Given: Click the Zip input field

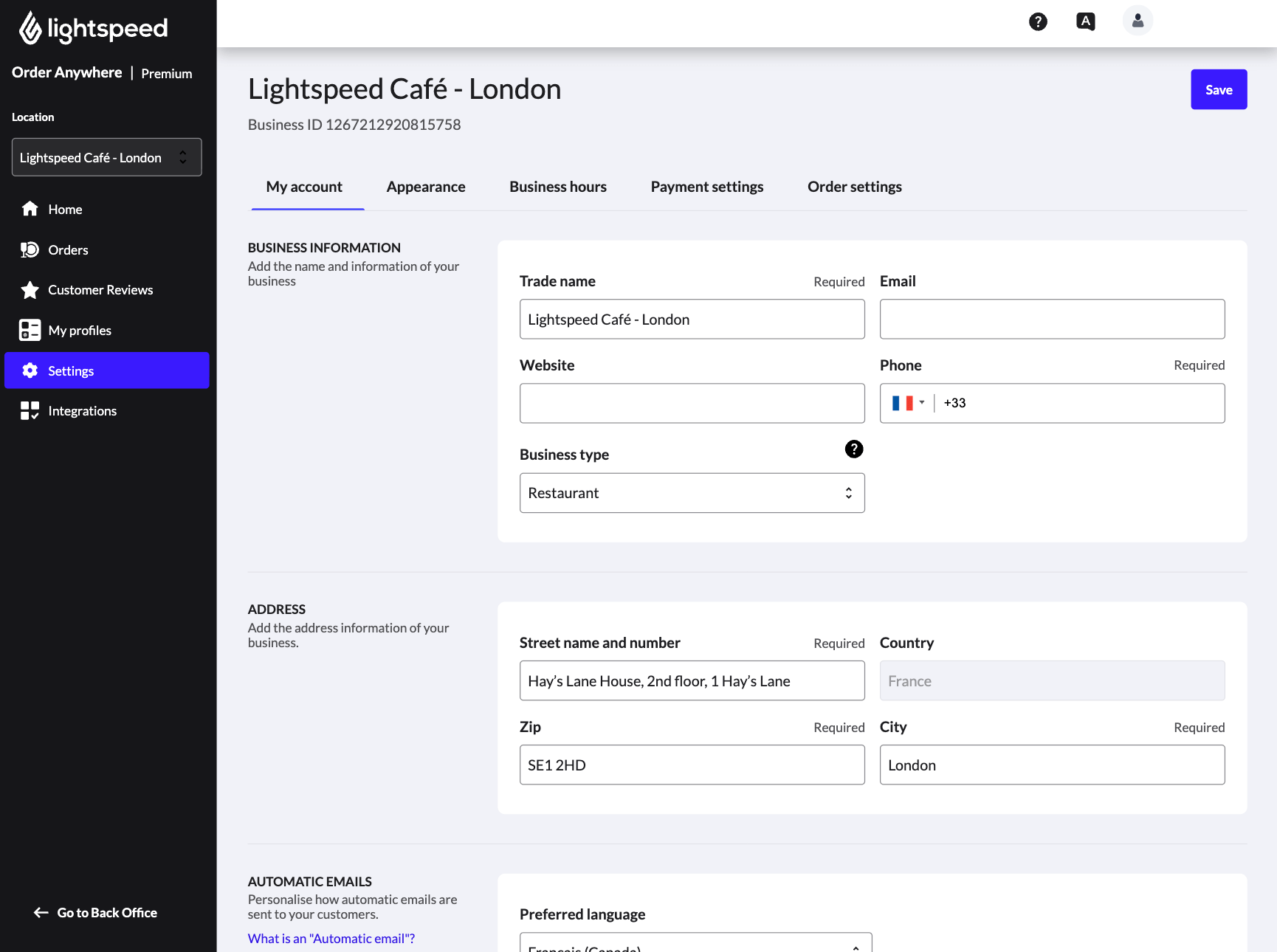Looking at the screenshot, I should (x=692, y=765).
